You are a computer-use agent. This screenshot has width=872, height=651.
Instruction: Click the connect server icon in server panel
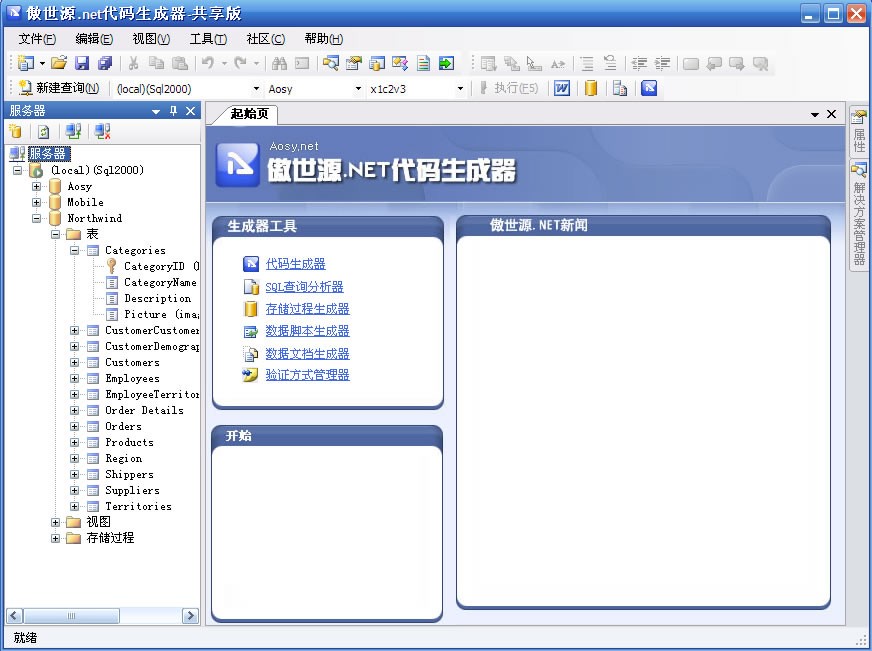tap(73, 132)
